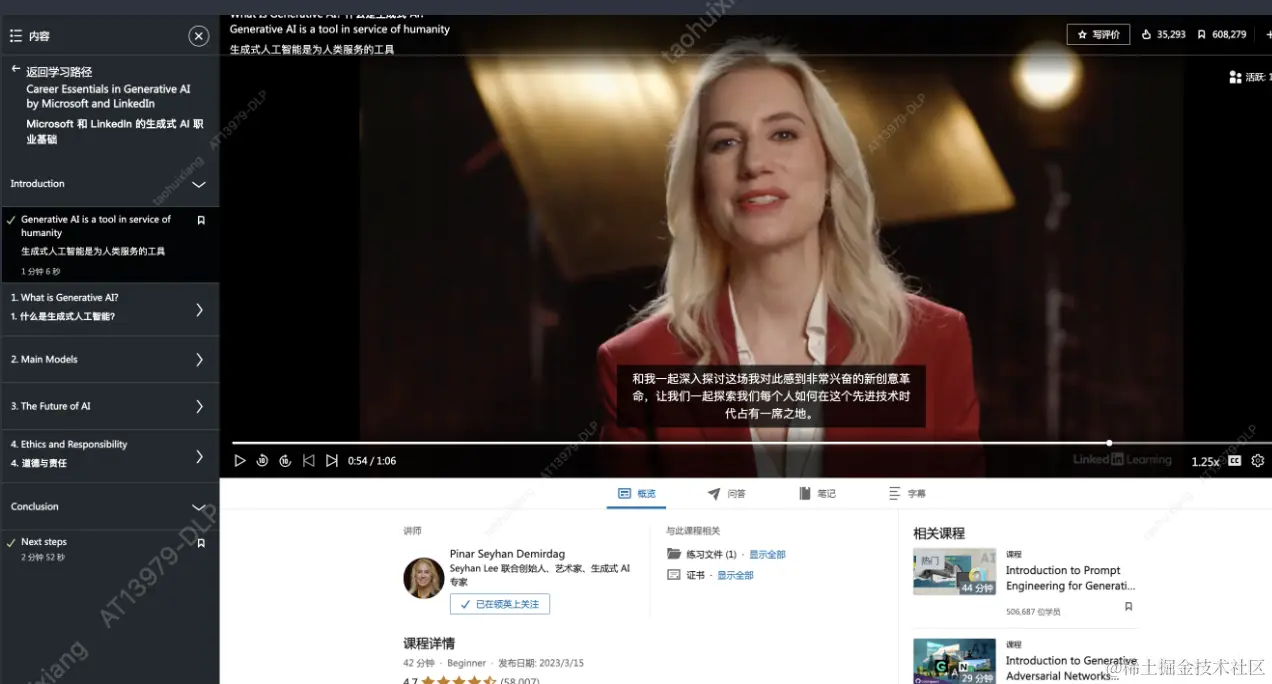This screenshot has width=1272, height=684.
Task: Skip forward 10 seconds
Action: click(285, 461)
